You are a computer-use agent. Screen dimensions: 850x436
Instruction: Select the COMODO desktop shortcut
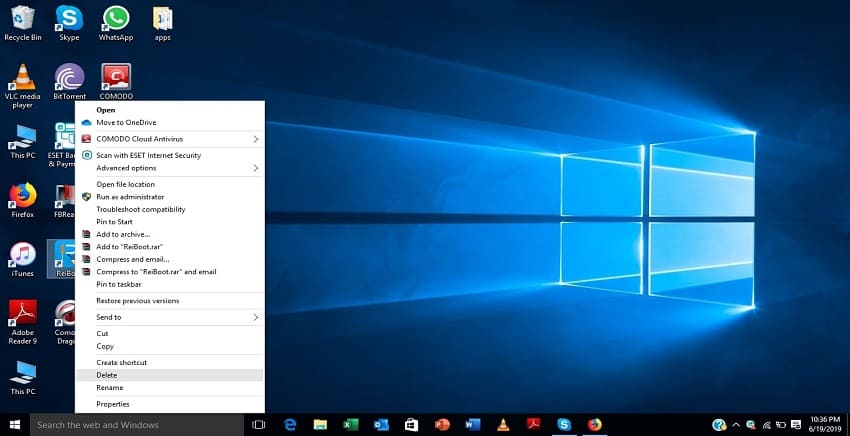pos(116,81)
